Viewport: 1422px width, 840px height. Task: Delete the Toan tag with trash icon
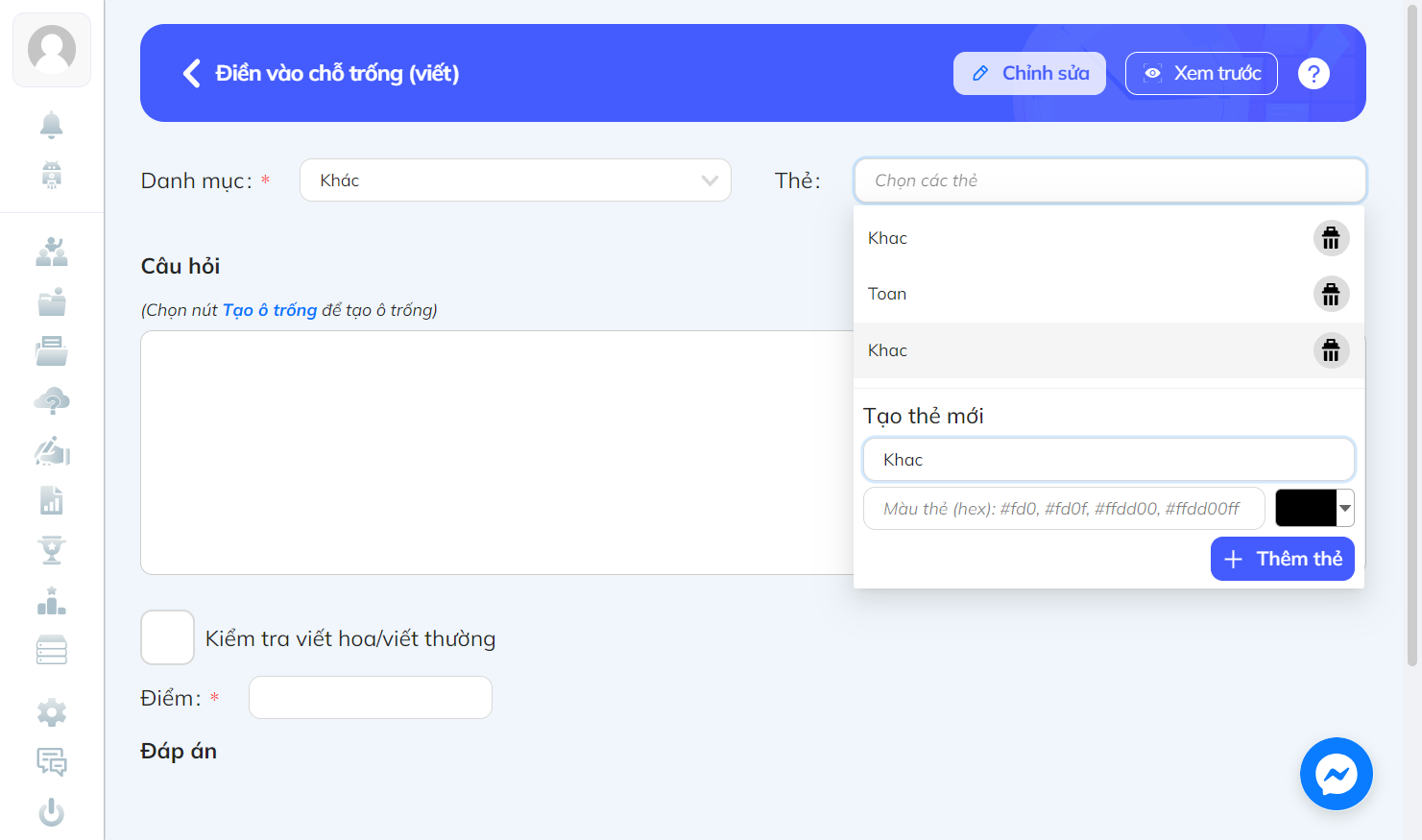click(x=1331, y=294)
